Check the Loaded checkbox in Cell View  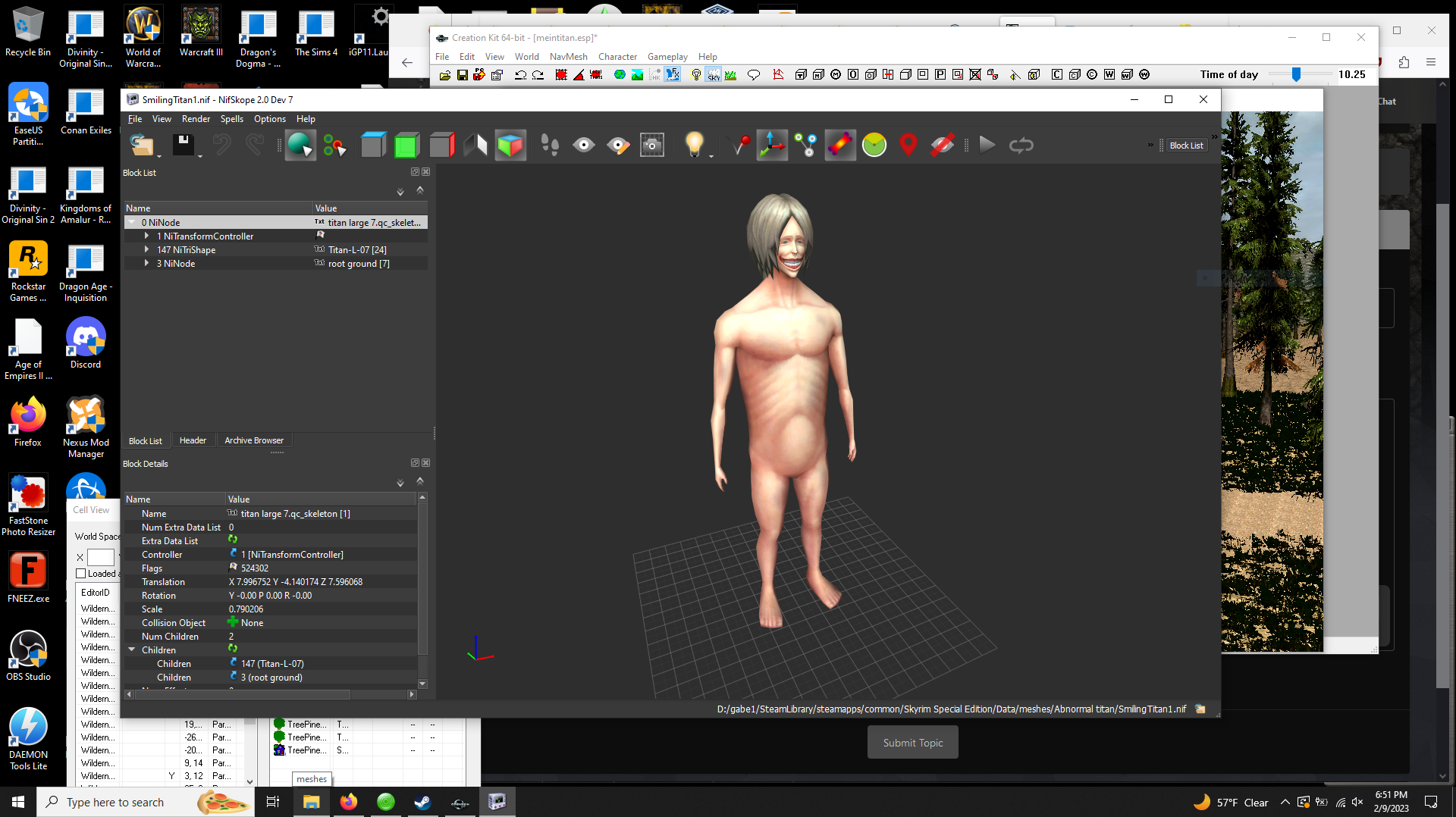[x=81, y=574]
